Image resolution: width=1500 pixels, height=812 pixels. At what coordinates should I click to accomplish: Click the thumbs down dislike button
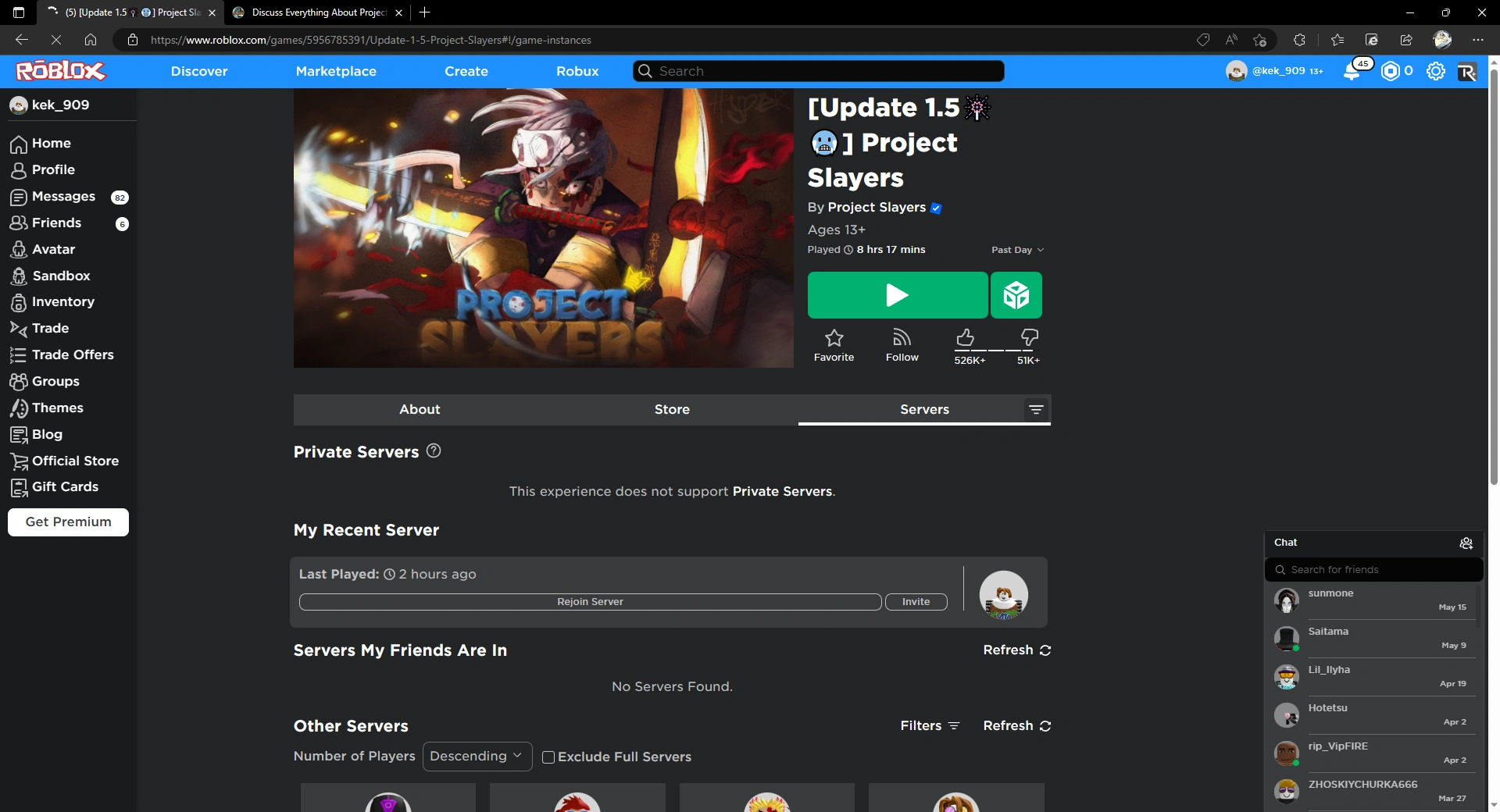click(x=1029, y=337)
